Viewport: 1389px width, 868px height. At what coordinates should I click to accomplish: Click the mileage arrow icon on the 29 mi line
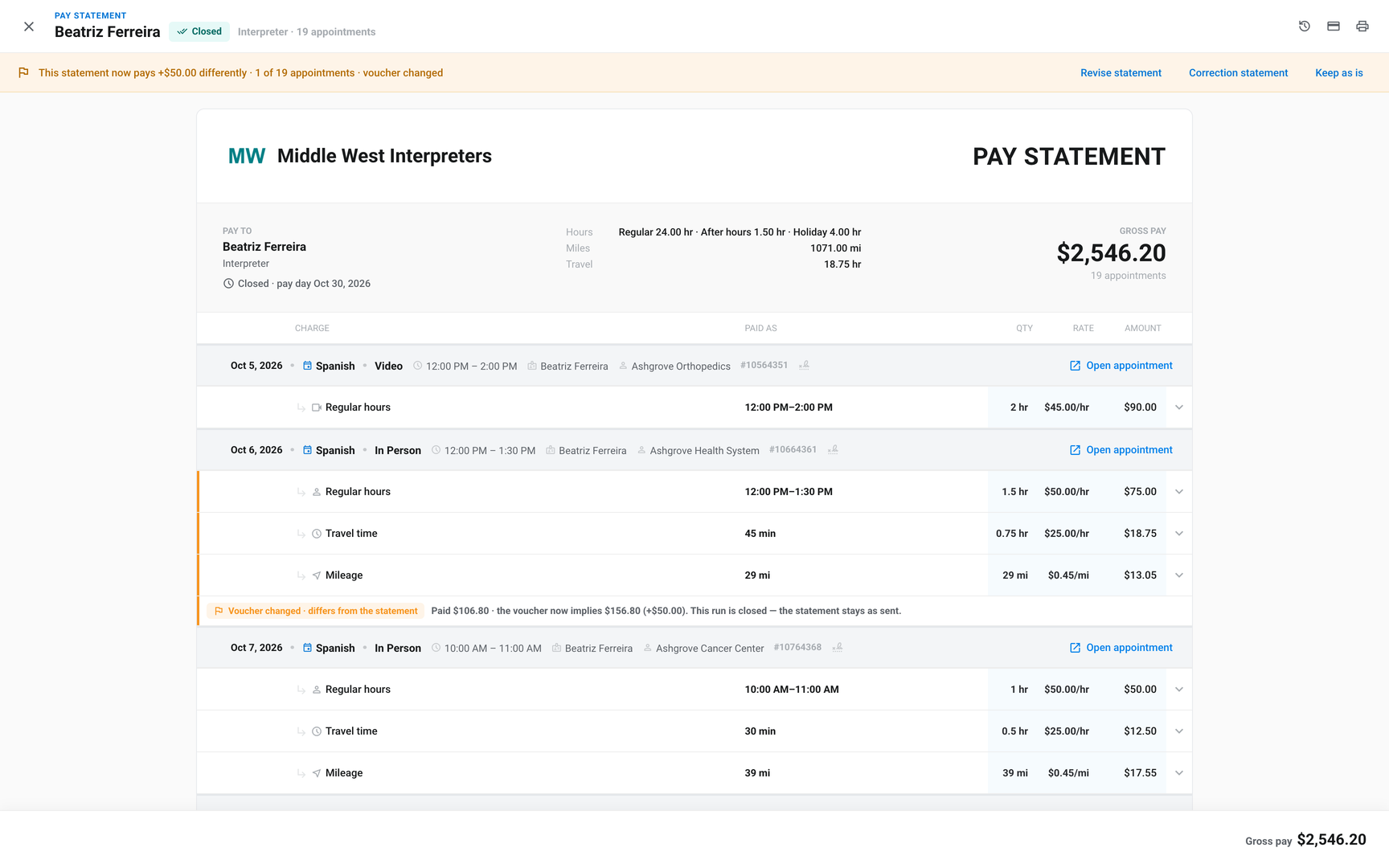pos(317,575)
